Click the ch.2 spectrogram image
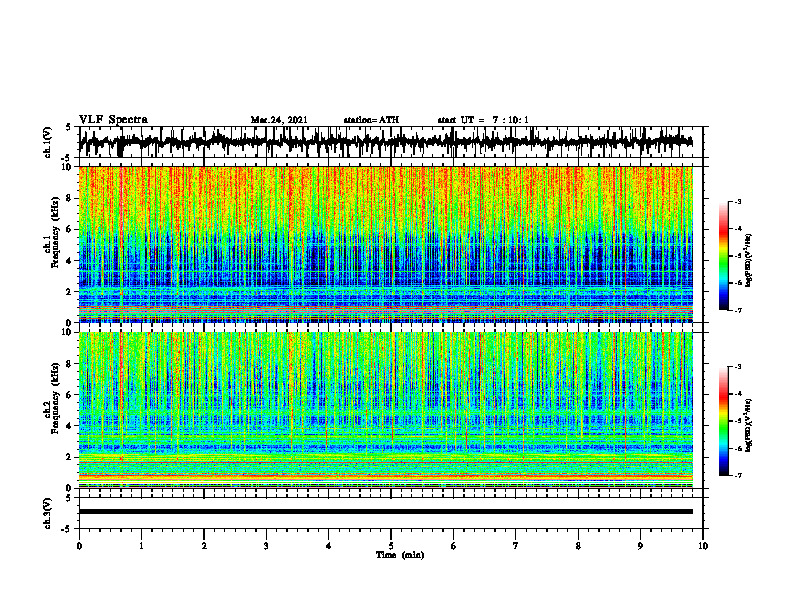This screenshot has width=792, height=612. [x=385, y=410]
